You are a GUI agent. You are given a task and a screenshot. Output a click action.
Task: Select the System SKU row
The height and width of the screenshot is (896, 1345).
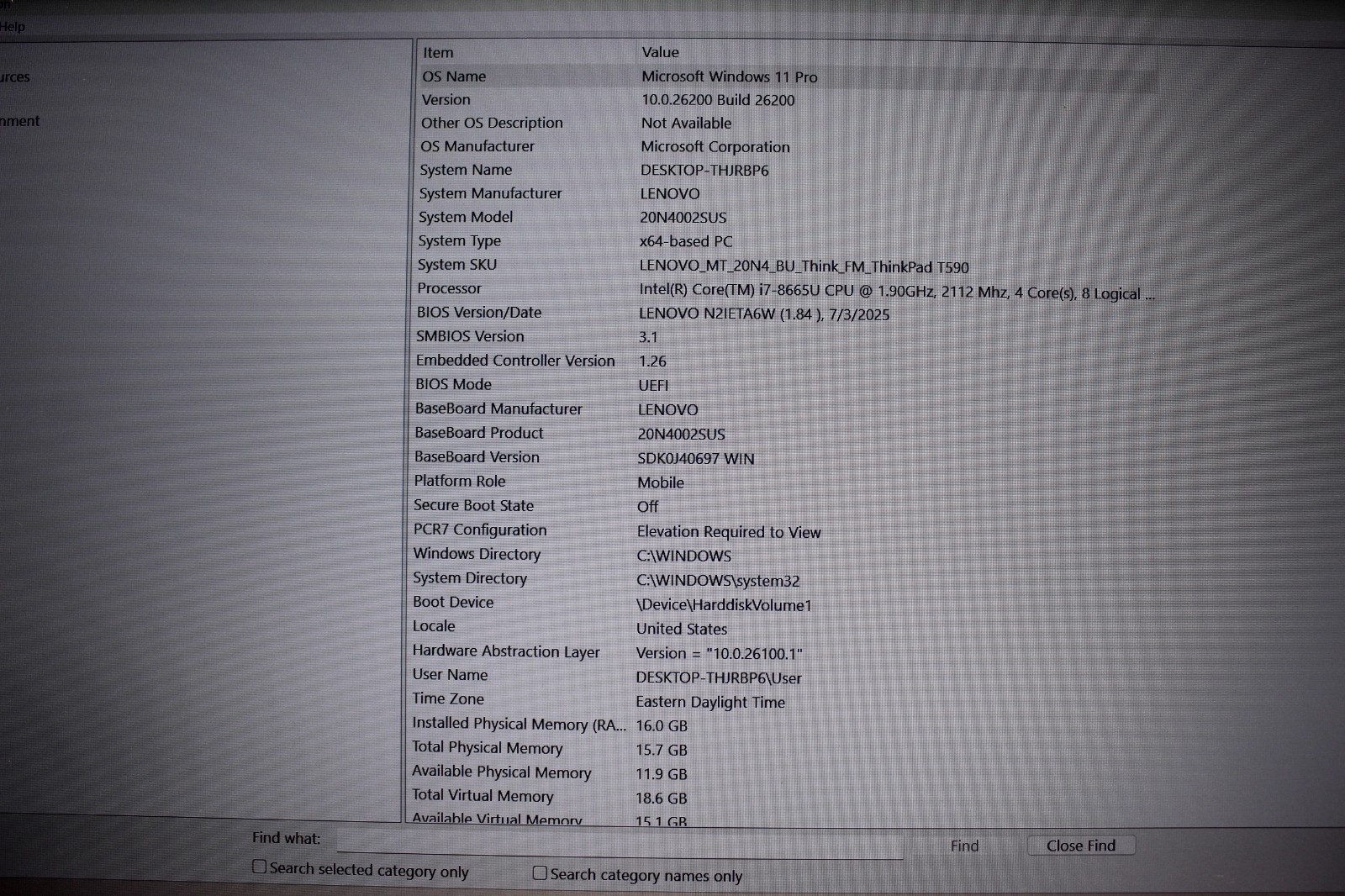coord(788,265)
